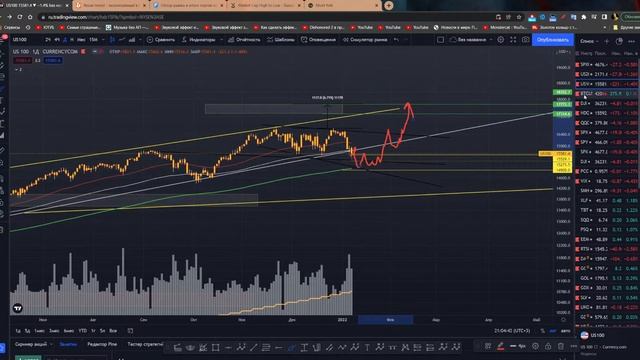
Task: Expand the interval dropdown after 15м
Action: point(102,40)
